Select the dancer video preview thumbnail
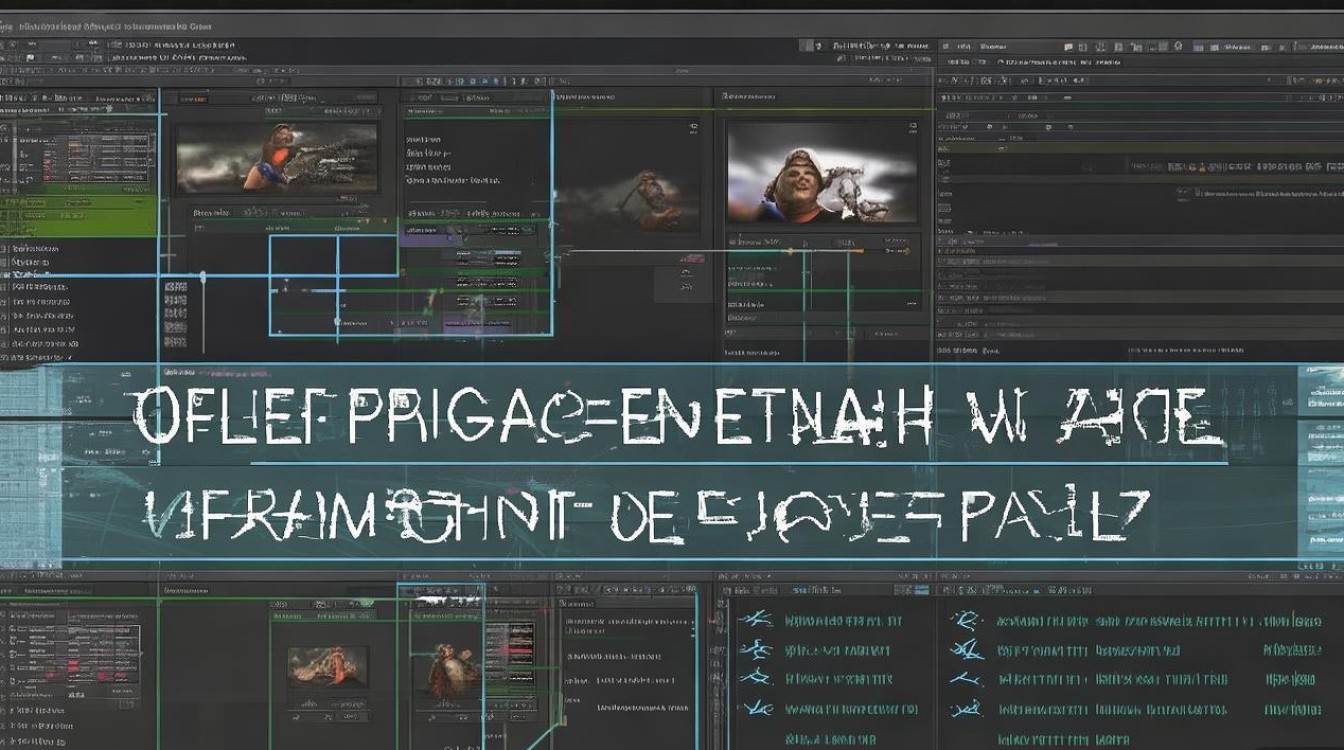Screen dimensions: 1344x750 click(x=277, y=158)
